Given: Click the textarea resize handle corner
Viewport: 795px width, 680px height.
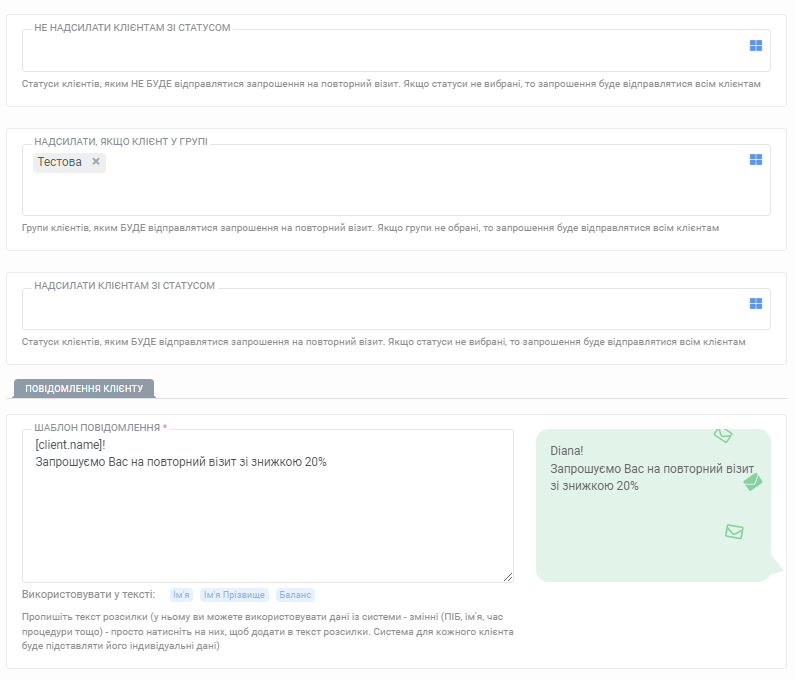Looking at the screenshot, I should tap(508, 577).
